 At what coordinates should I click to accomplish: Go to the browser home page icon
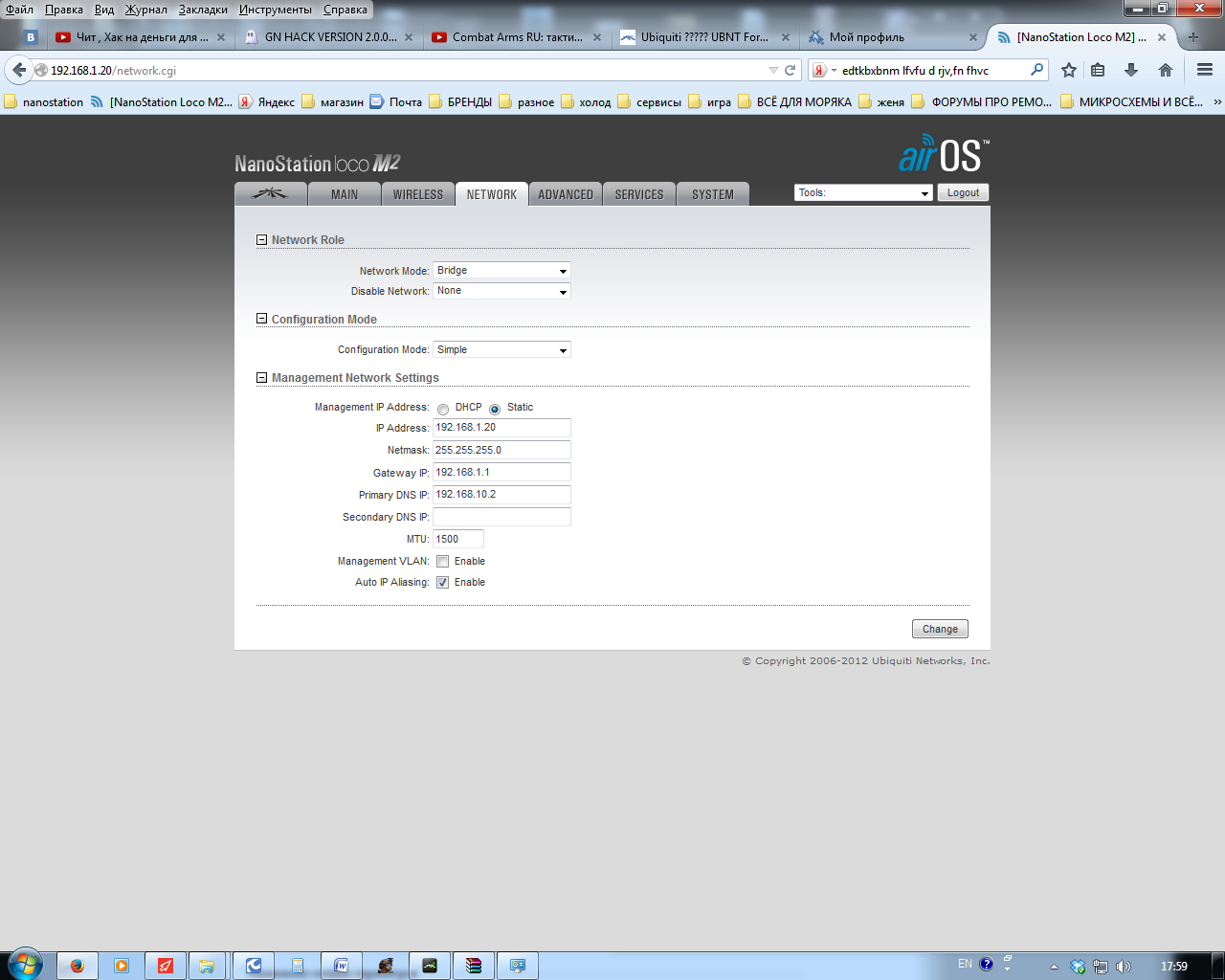click(1166, 70)
